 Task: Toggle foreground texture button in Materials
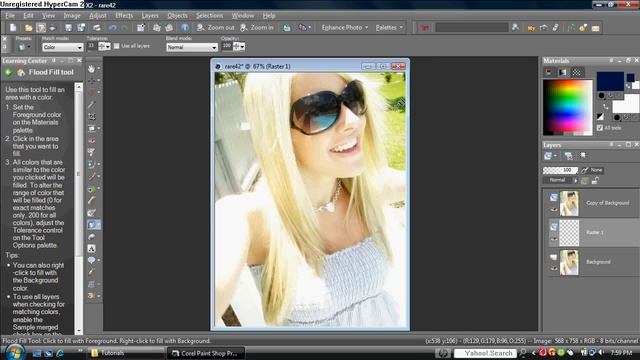point(611,96)
